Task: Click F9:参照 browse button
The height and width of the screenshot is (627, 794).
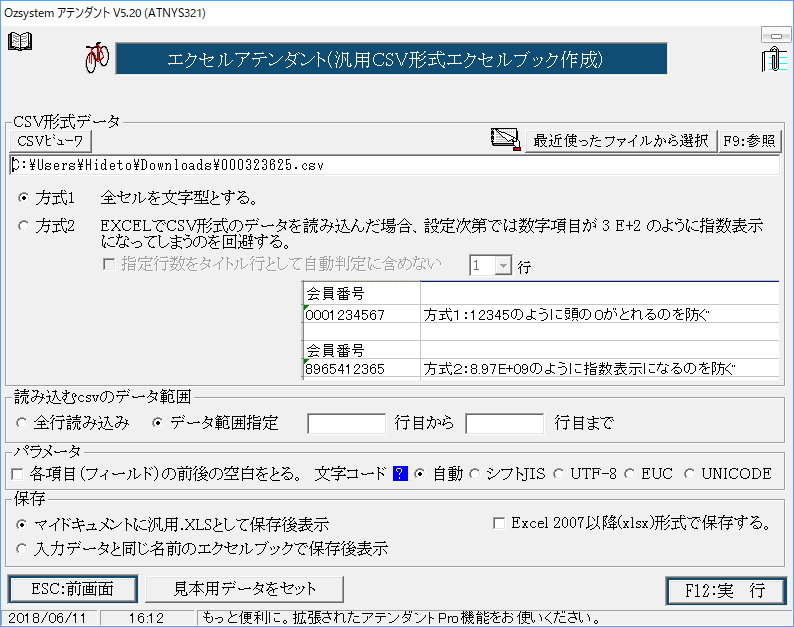Action: (x=749, y=141)
